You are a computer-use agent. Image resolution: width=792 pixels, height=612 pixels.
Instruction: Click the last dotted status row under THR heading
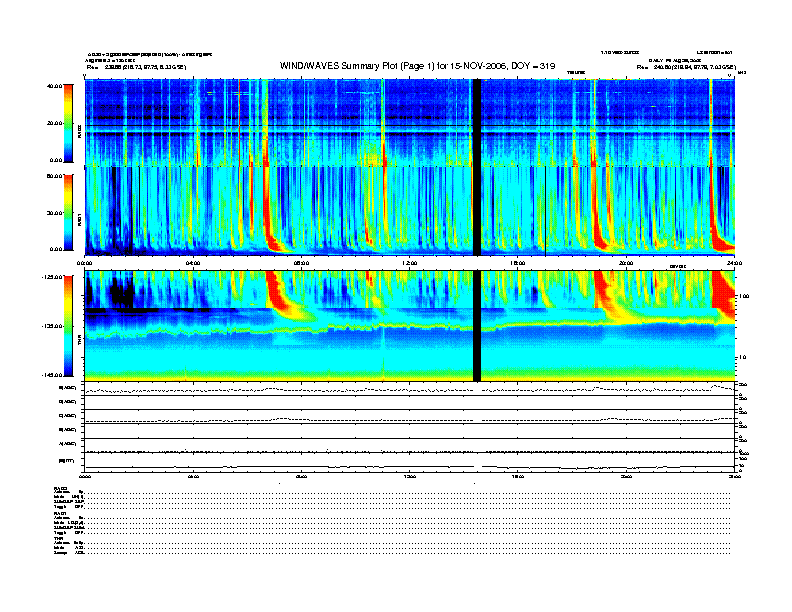[x=408, y=553]
